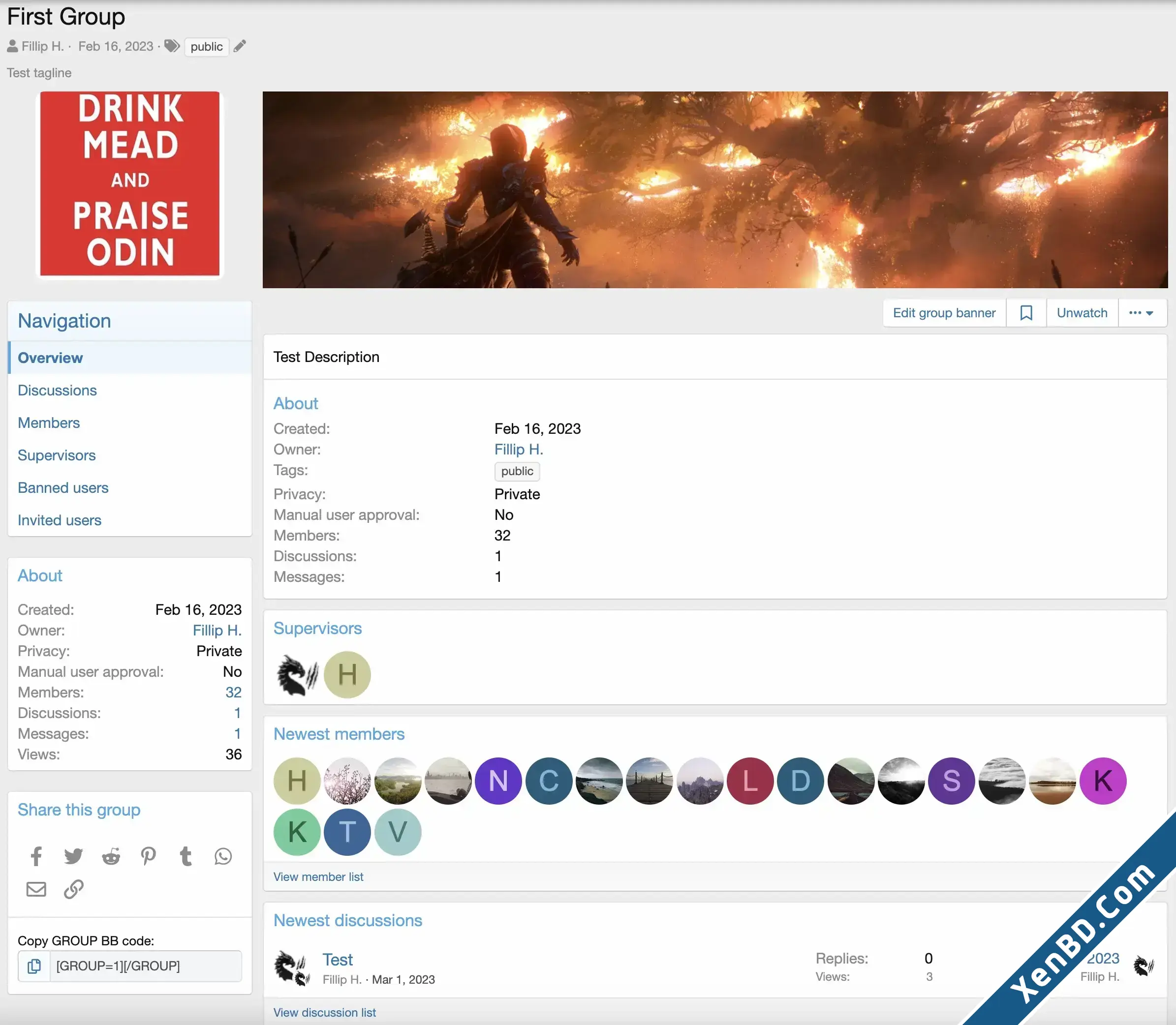Click the public tag in About section
1176x1025 pixels.
click(x=517, y=471)
